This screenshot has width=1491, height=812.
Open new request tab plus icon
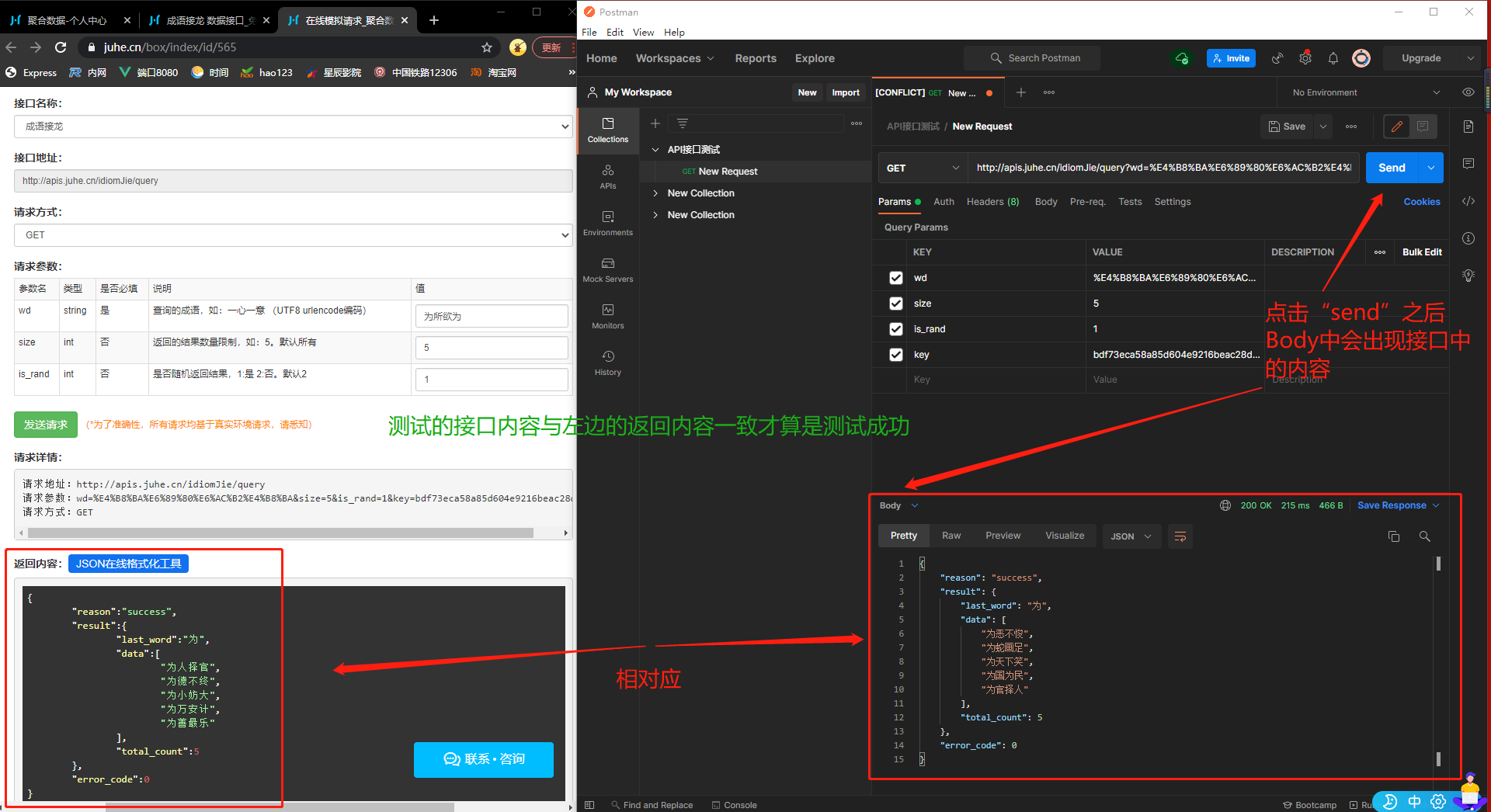[x=1021, y=92]
